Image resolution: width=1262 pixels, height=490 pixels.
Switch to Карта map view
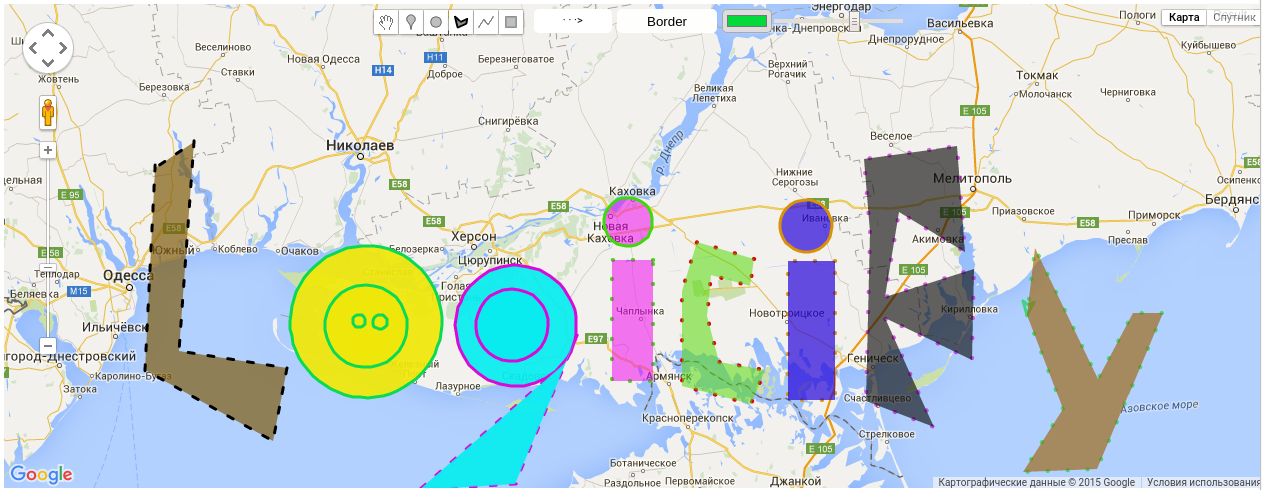(x=1184, y=18)
